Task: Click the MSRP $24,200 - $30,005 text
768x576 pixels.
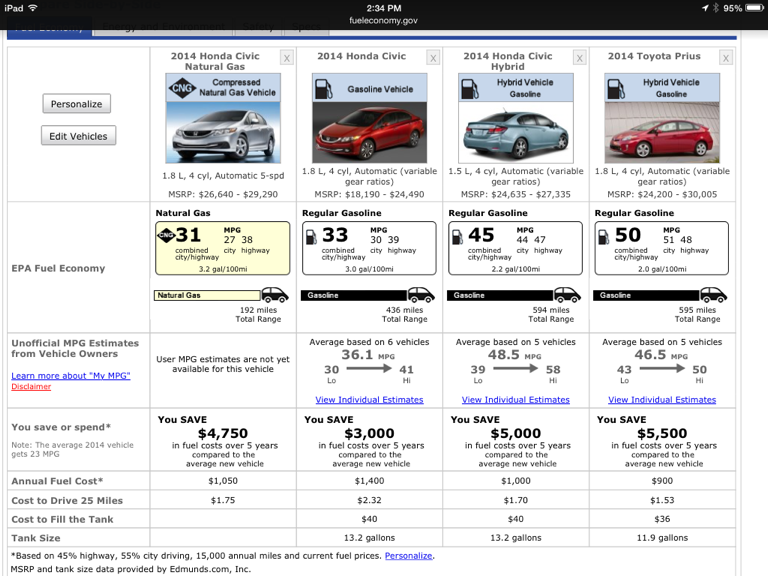Action: point(662,194)
